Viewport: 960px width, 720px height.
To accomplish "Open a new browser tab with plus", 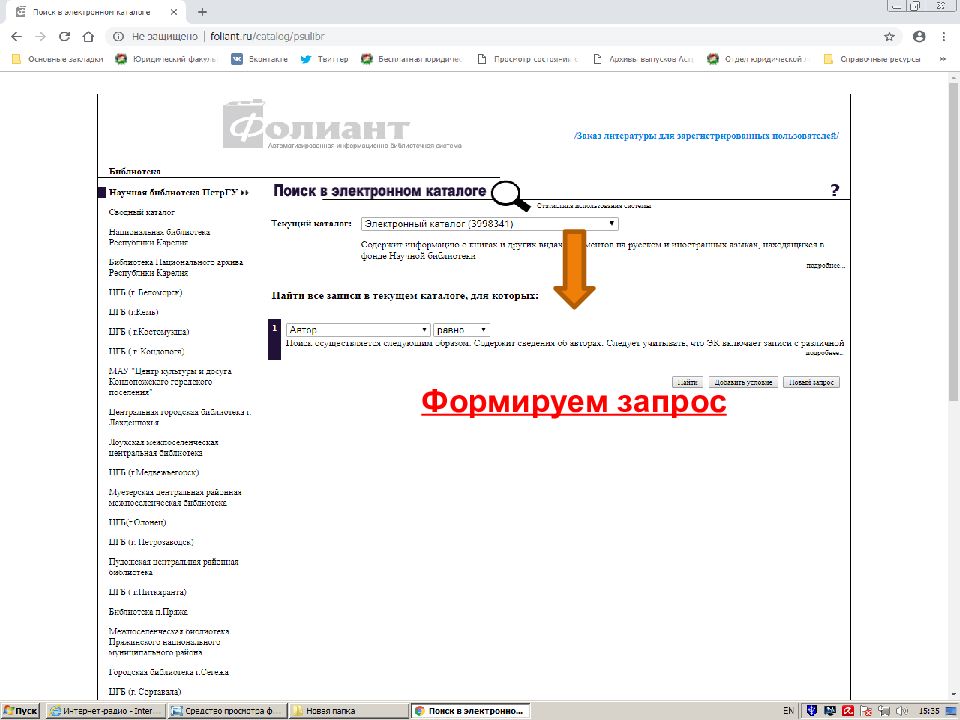I will coord(202,12).
